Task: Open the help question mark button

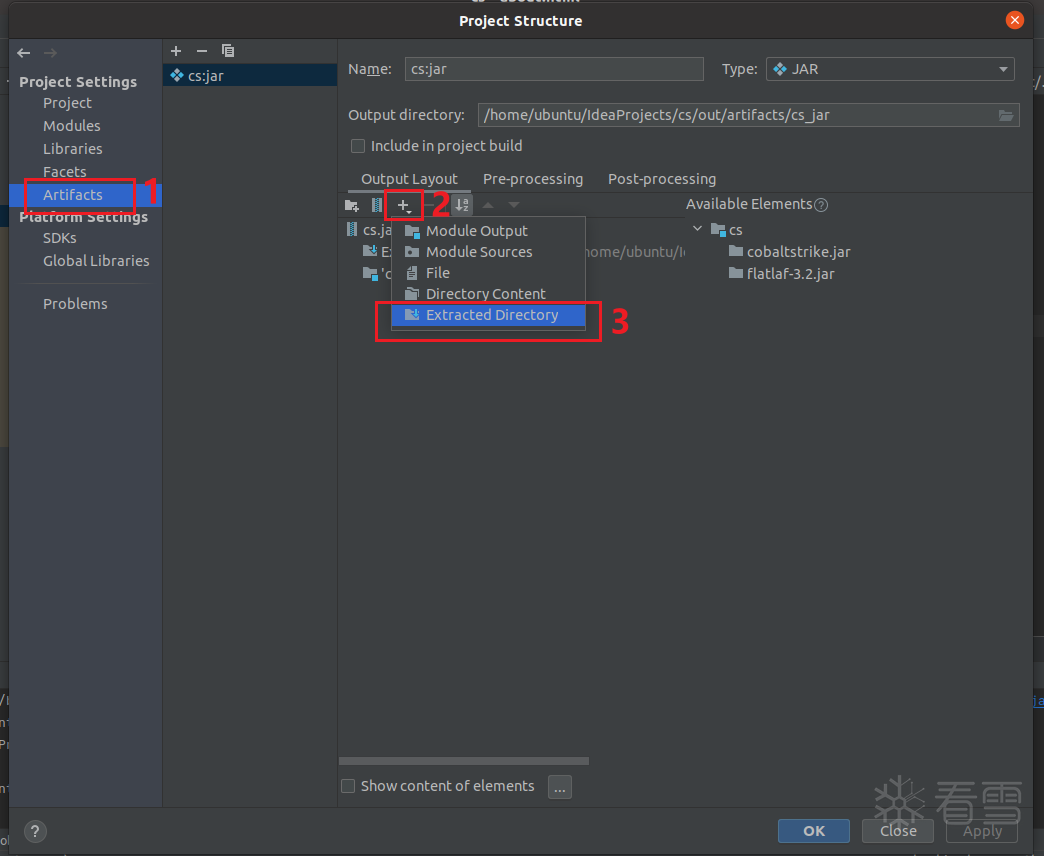Action: [35, 831]
